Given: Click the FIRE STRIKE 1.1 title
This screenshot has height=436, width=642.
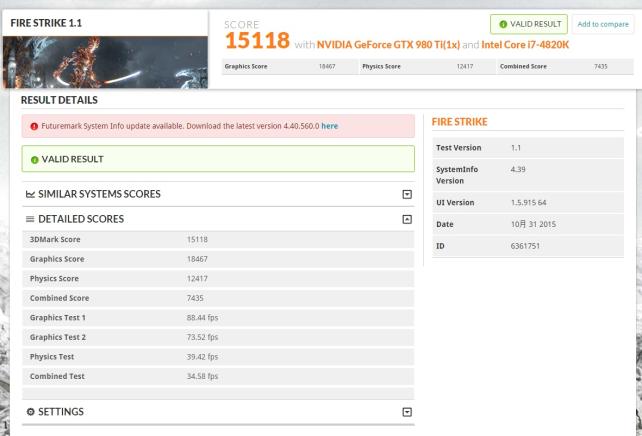Looking at the screenshot, I should pos(46,23).
